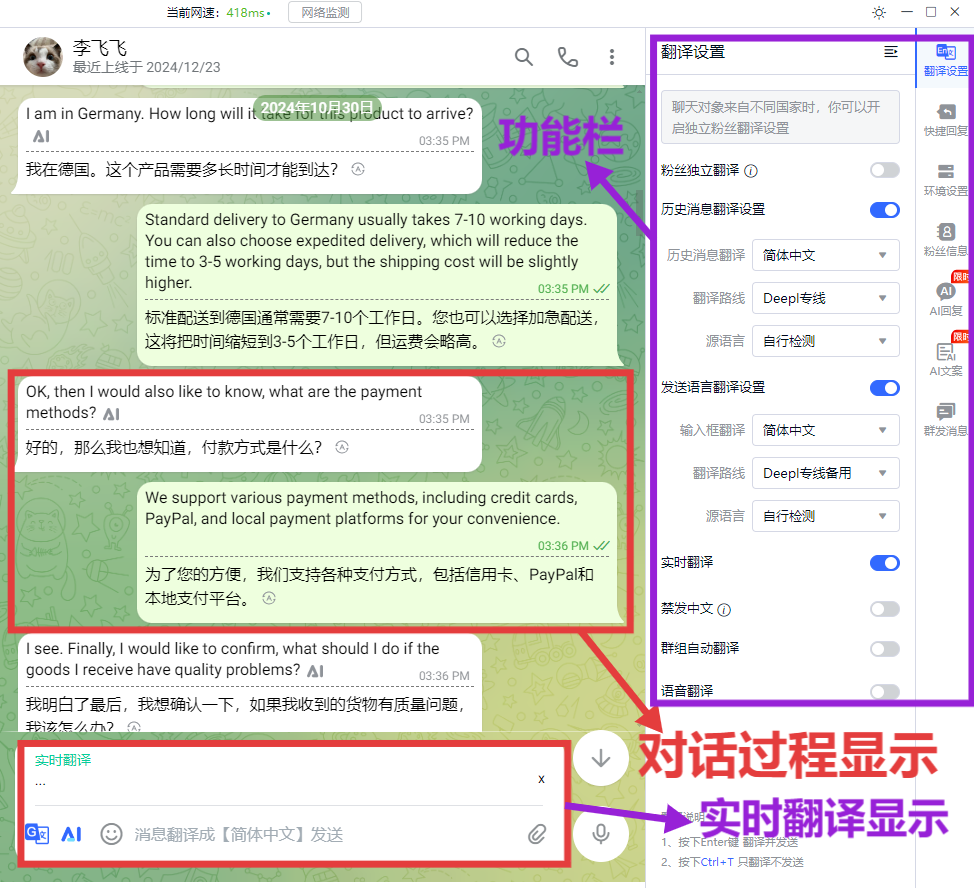Start a voice call with 李飞飞
The width and height of the screenshot is (974, 893).
[x=568, y=58]
